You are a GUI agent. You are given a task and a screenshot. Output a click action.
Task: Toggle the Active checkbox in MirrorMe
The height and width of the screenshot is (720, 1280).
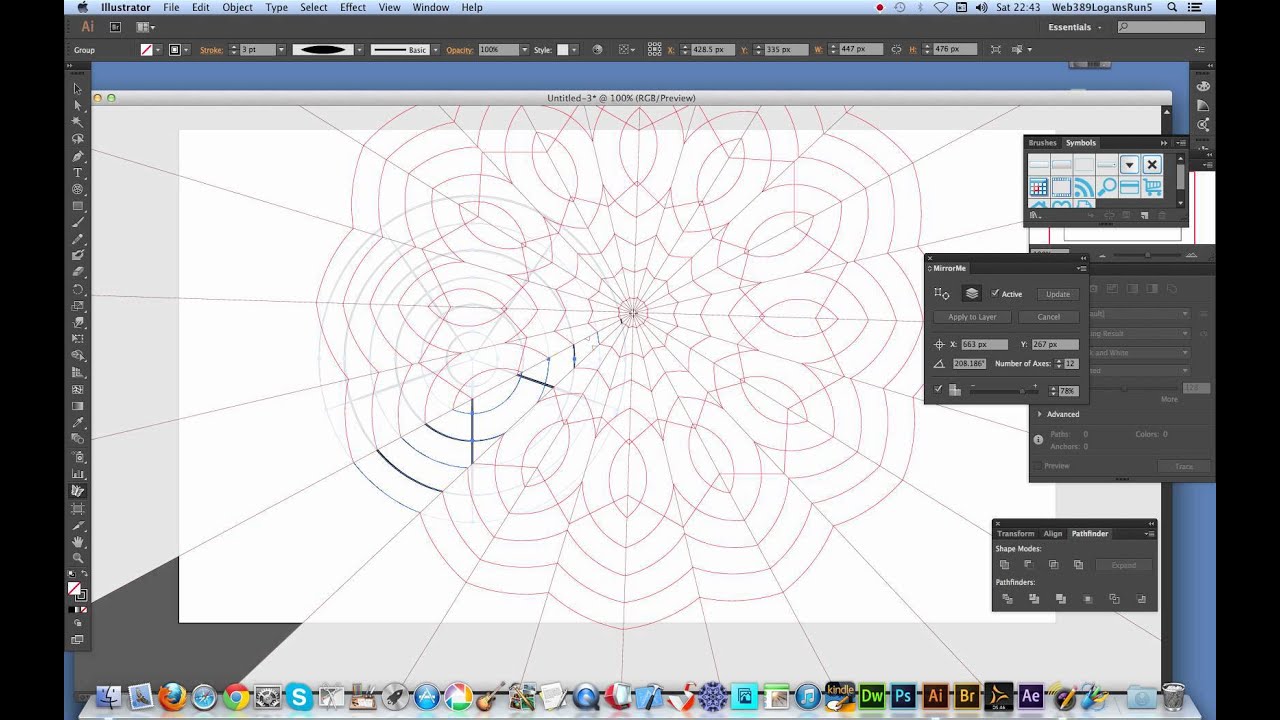pos(995,294)
